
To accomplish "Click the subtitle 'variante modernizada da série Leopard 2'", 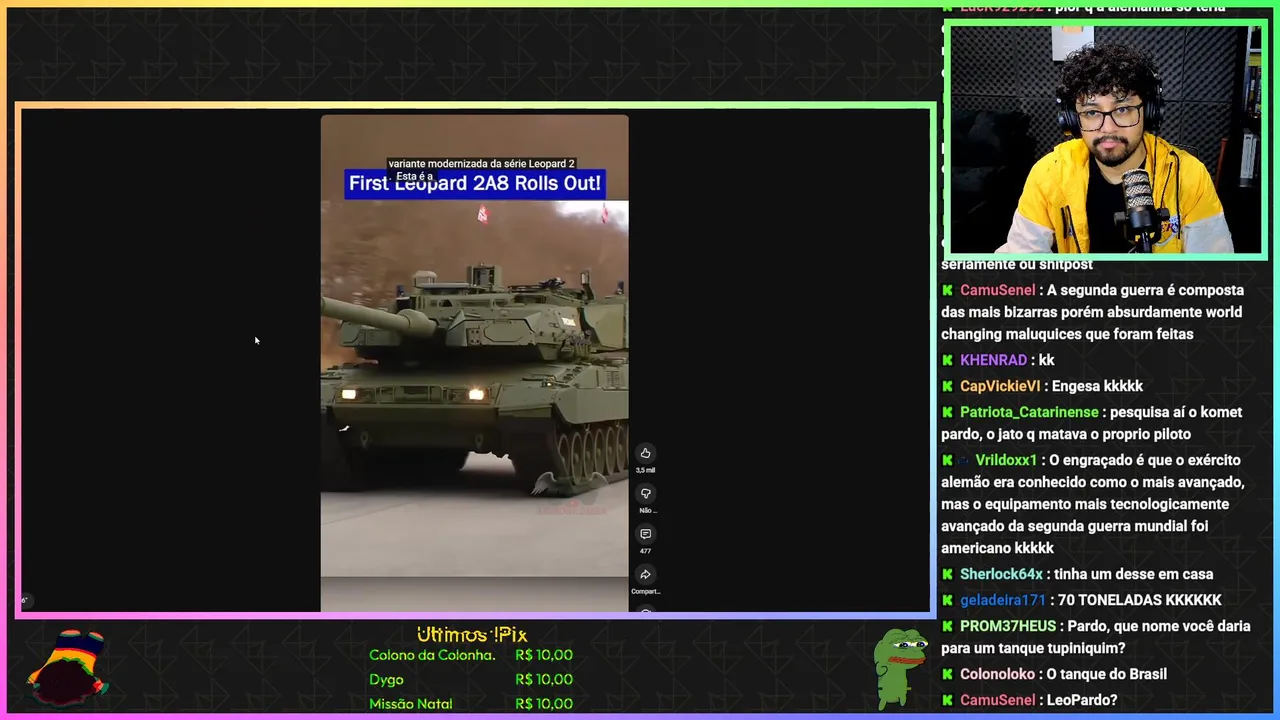I will 481,163.
